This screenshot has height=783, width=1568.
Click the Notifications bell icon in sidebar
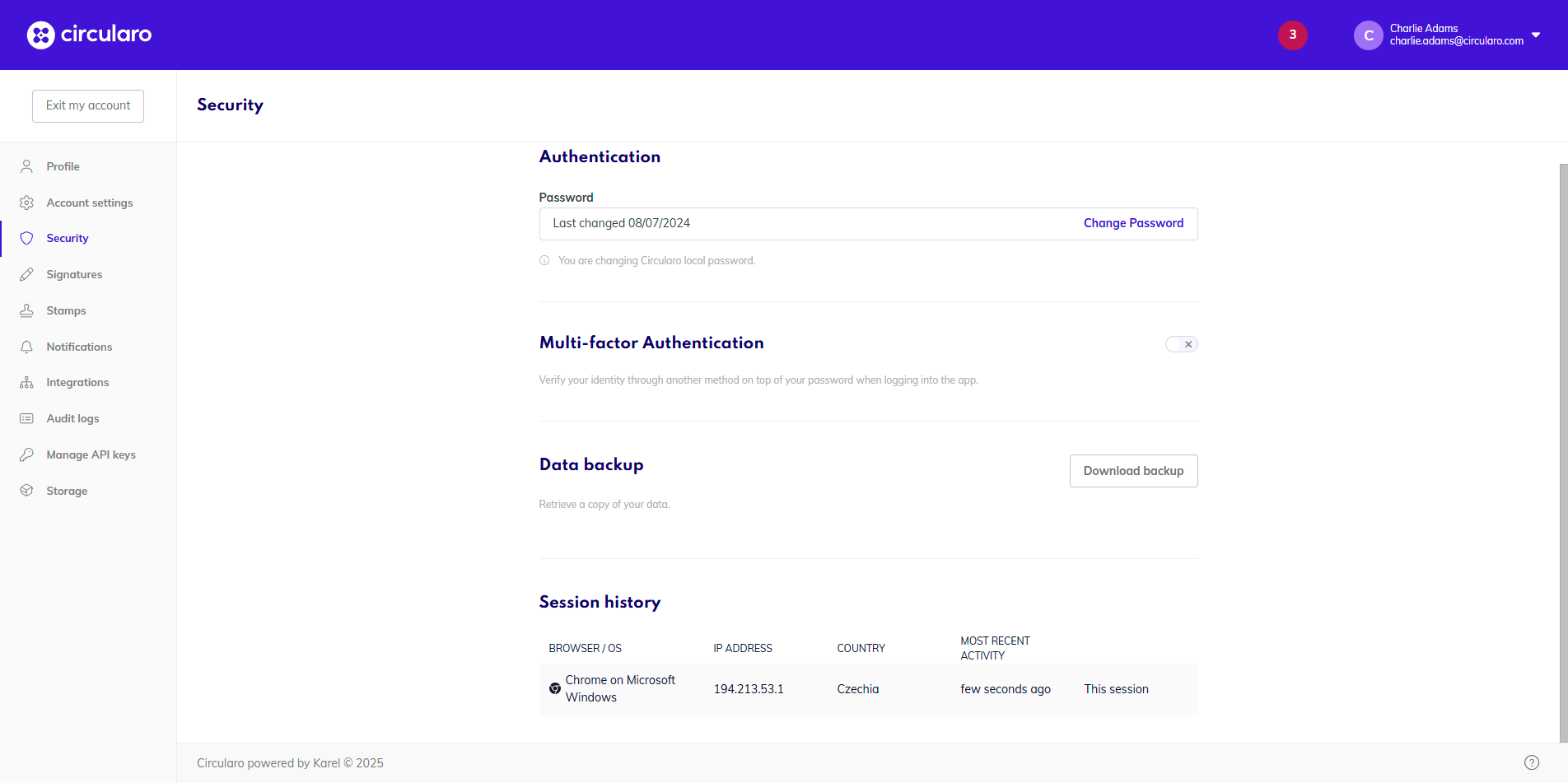click(26, 347)
